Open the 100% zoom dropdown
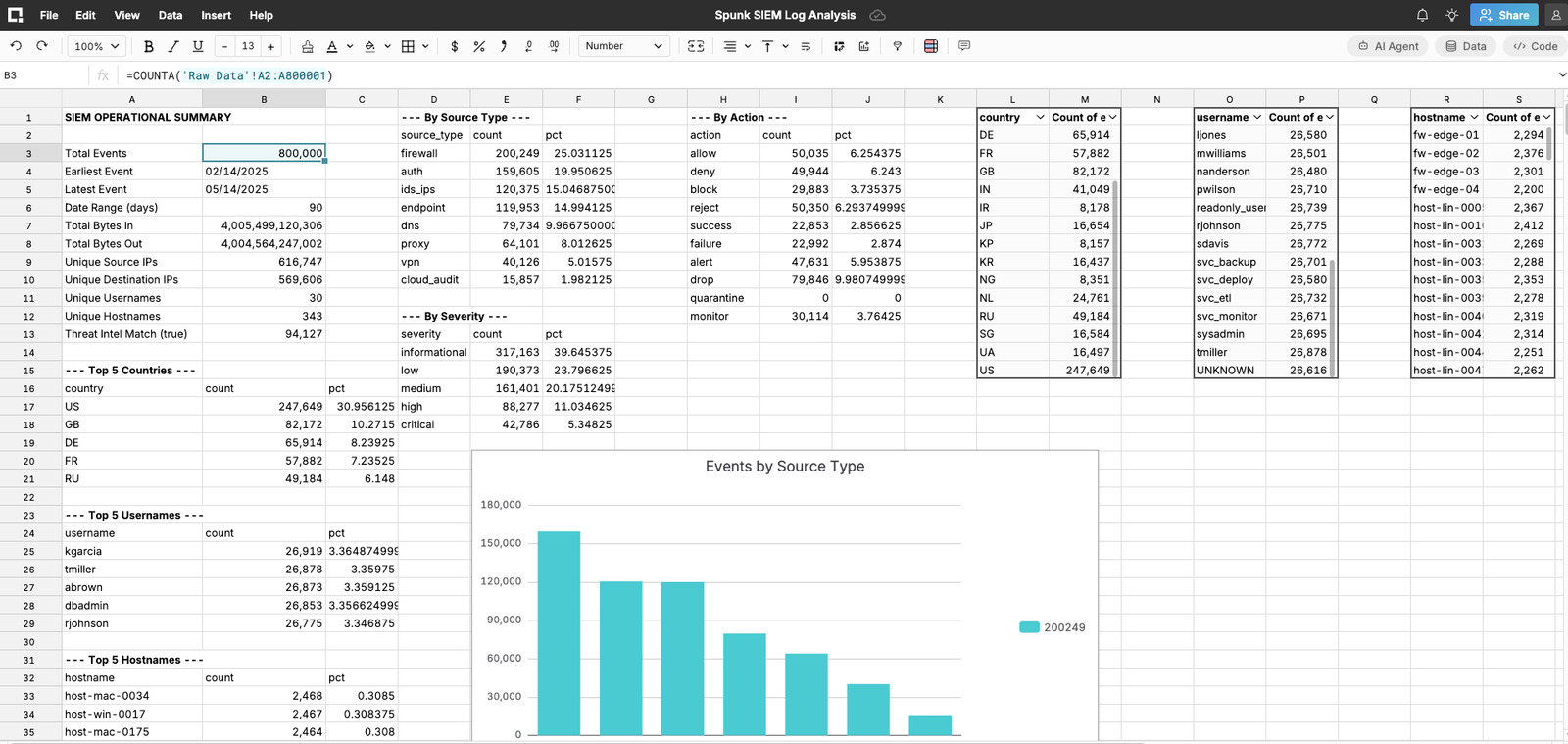Screen dimensions: 1568x744 (x=97, y=46)
